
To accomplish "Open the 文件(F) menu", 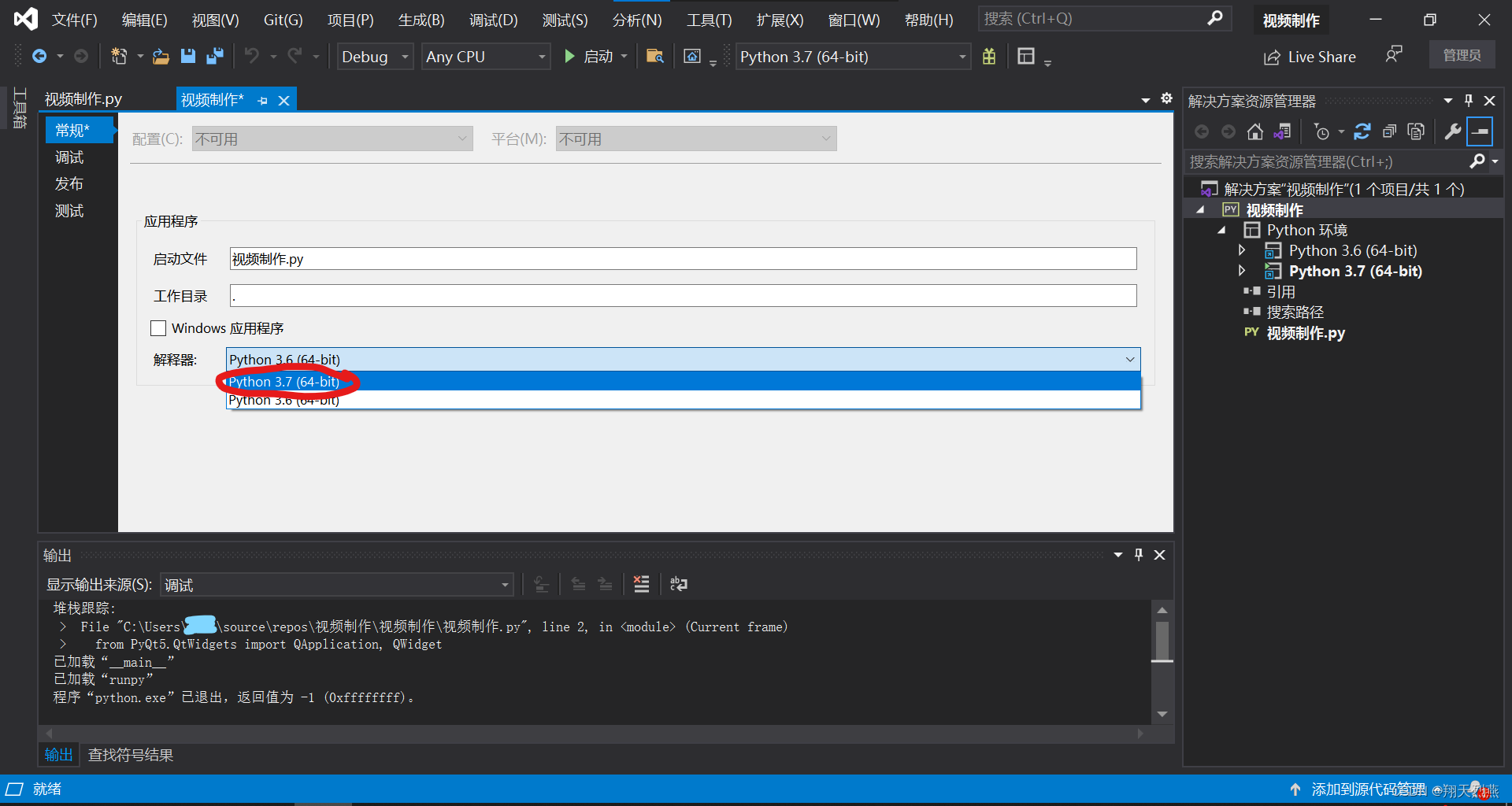I will click(x=74, y=20).
